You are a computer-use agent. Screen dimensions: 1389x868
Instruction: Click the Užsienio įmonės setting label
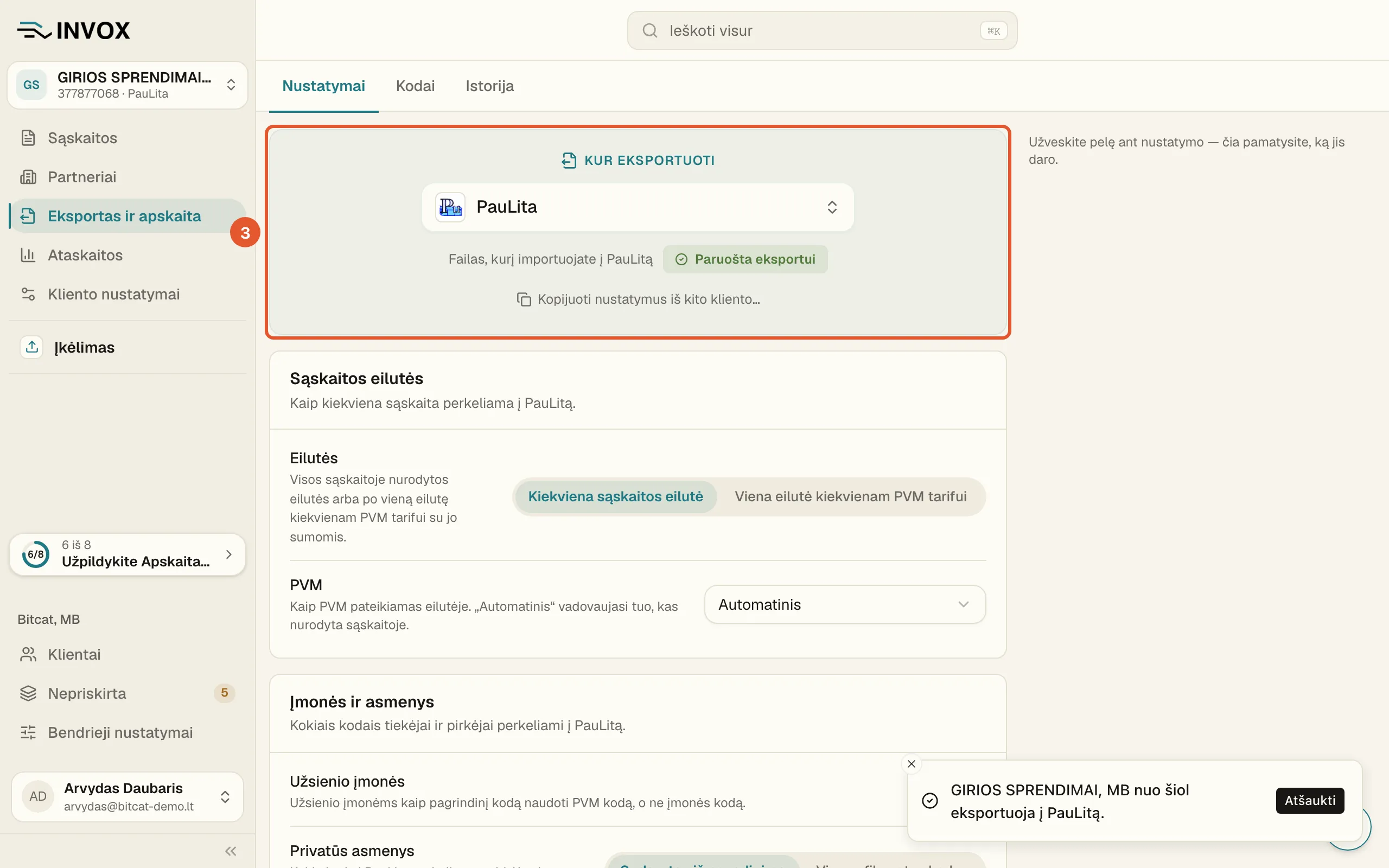347,781
